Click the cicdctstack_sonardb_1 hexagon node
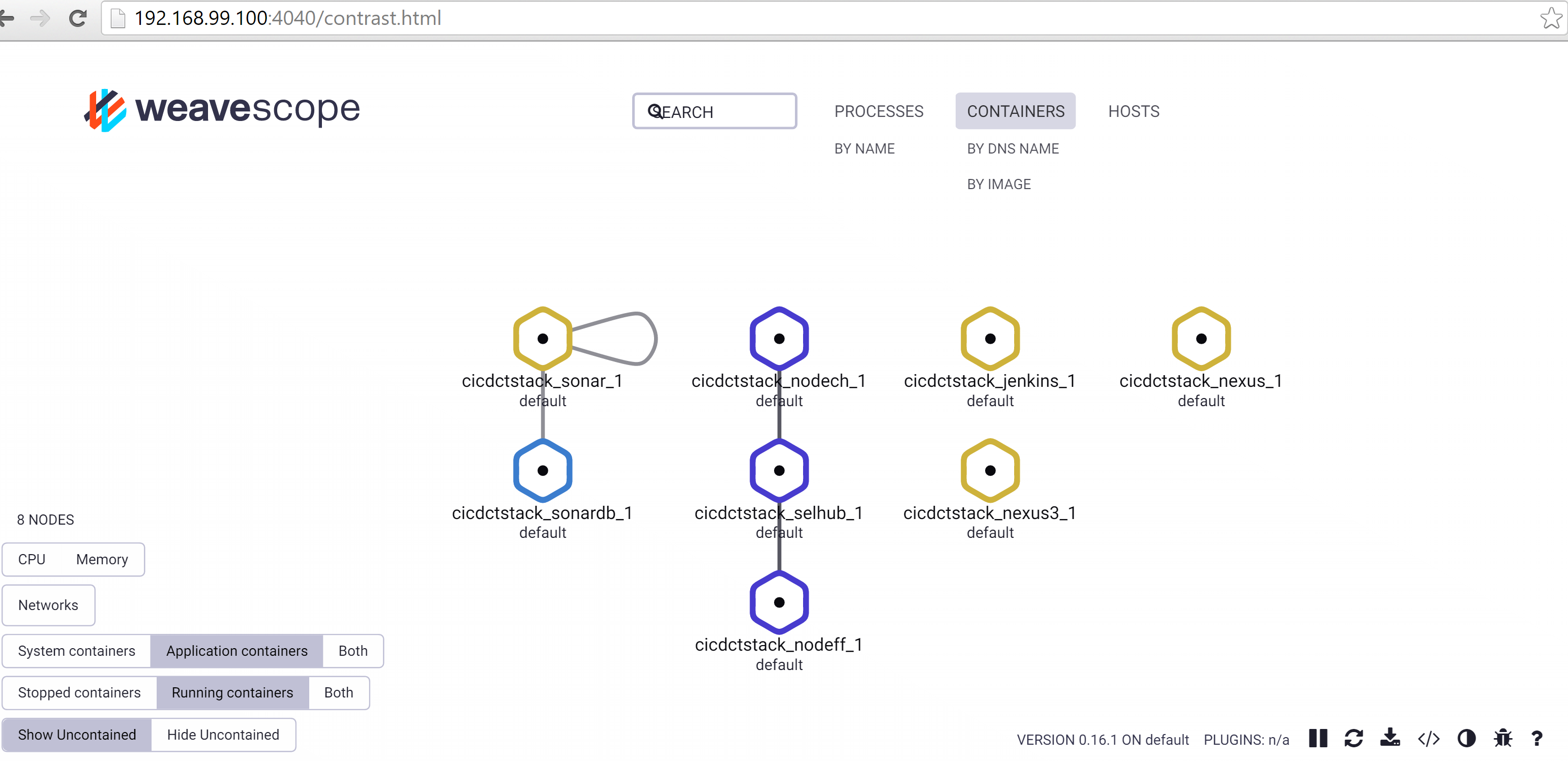Screen dimensions: 1568x761 point(542,470)
